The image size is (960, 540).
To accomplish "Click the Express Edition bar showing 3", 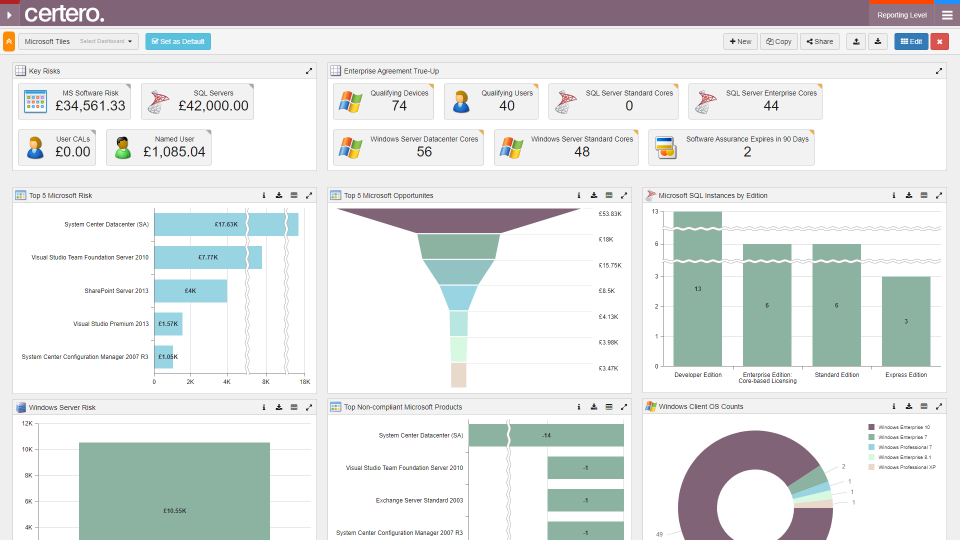I will coord(906,321).
